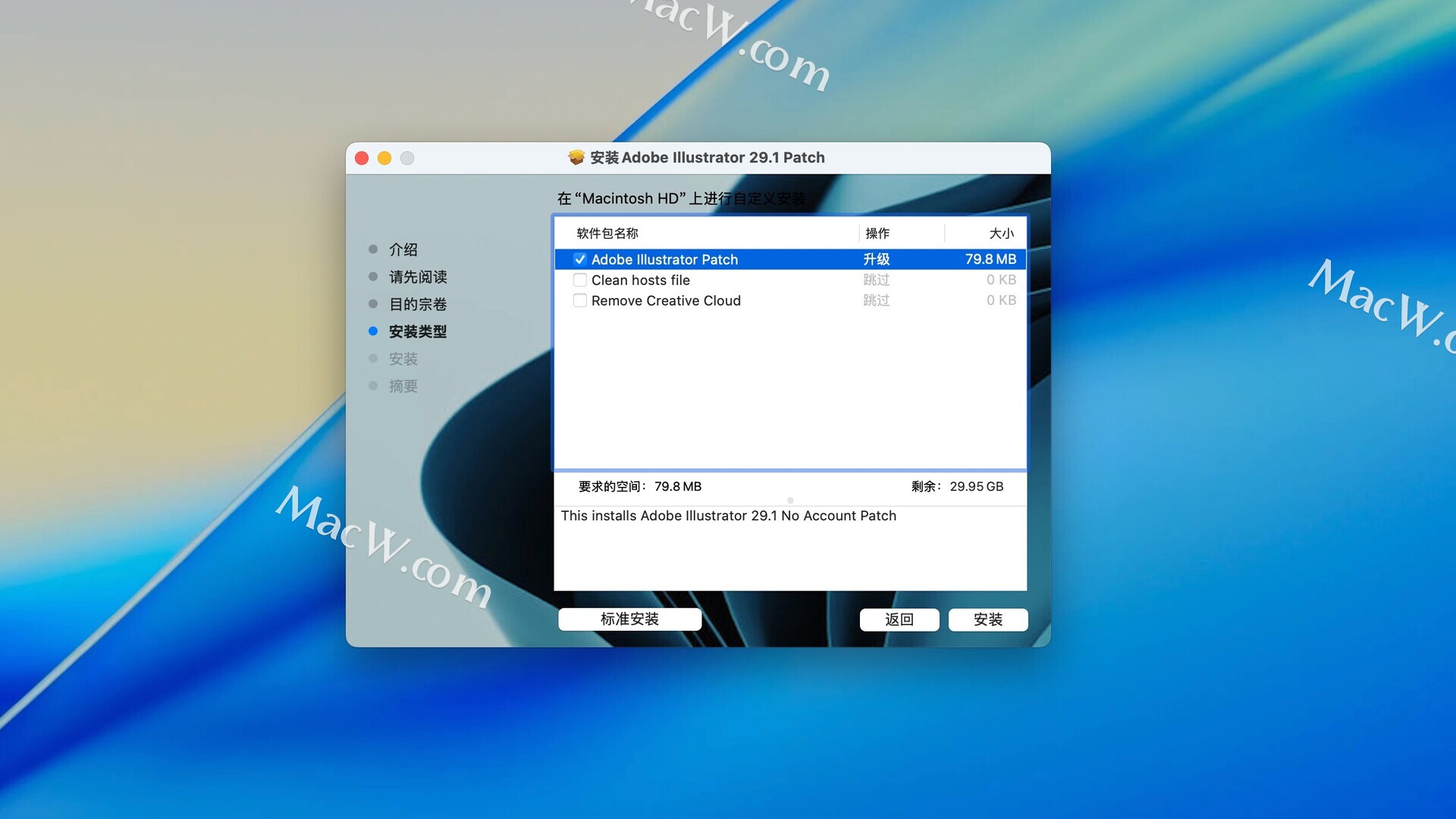
Task: Click the installer package icon in title bar
Action: click(x=576, y=158)
